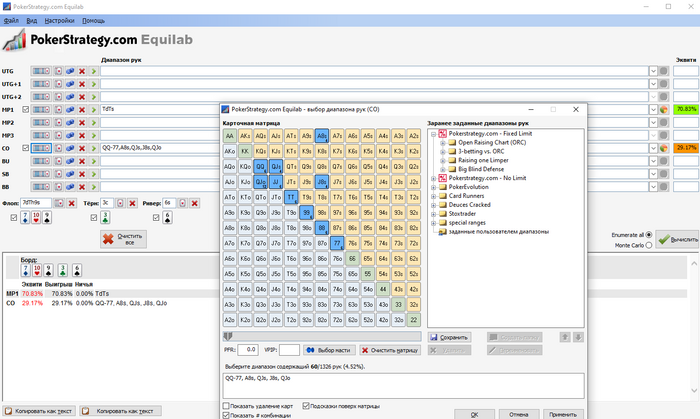Open the hand range matrix for MP3
This screenshot has width=700, height=419.
point(41,135)
